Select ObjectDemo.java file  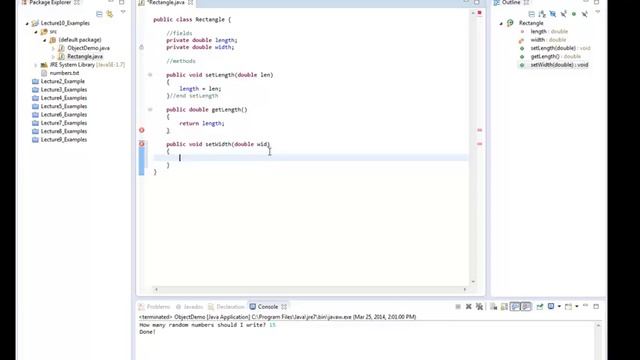(88, 48)
